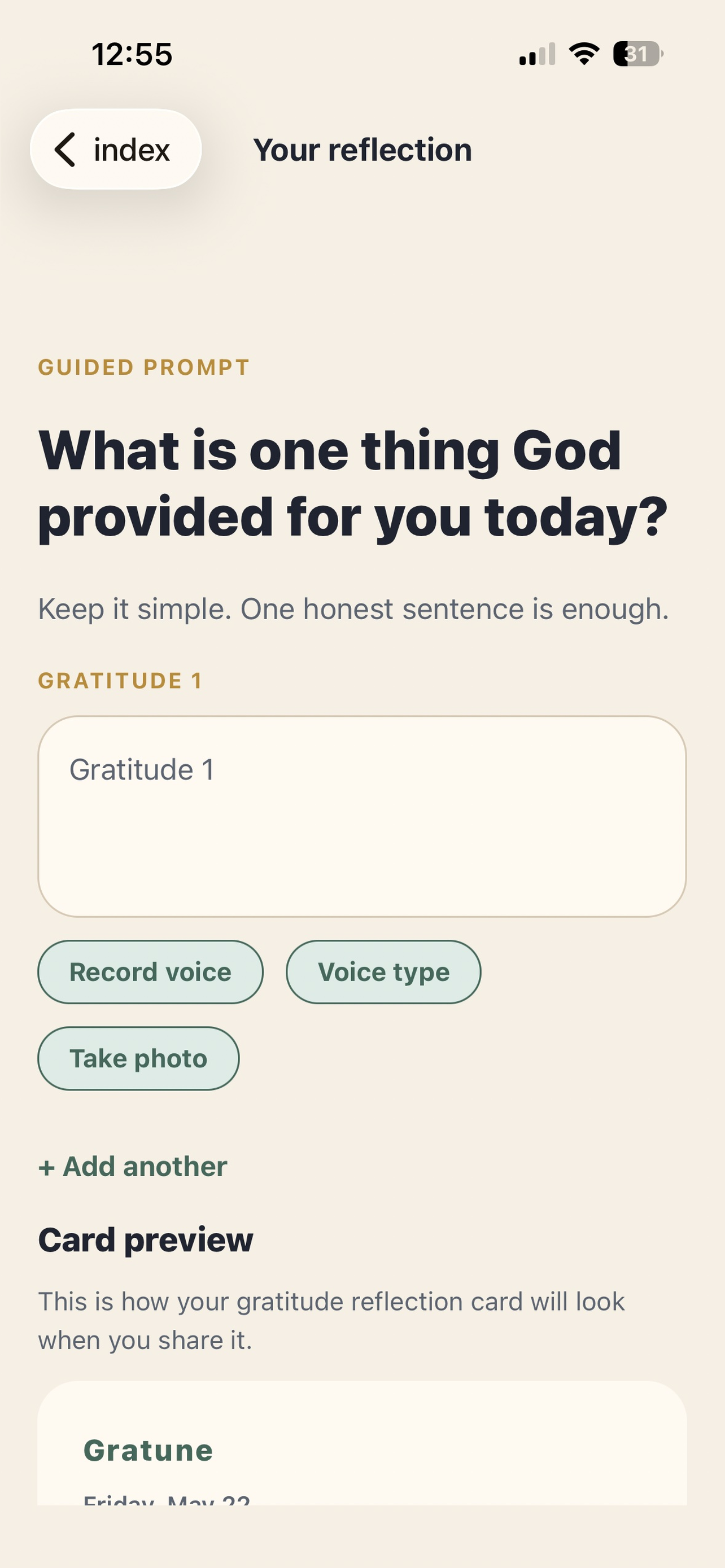This screenshot has height=1568, width=725.
Task: Tap the clock showing 12:55
Action: coord(132,54)
